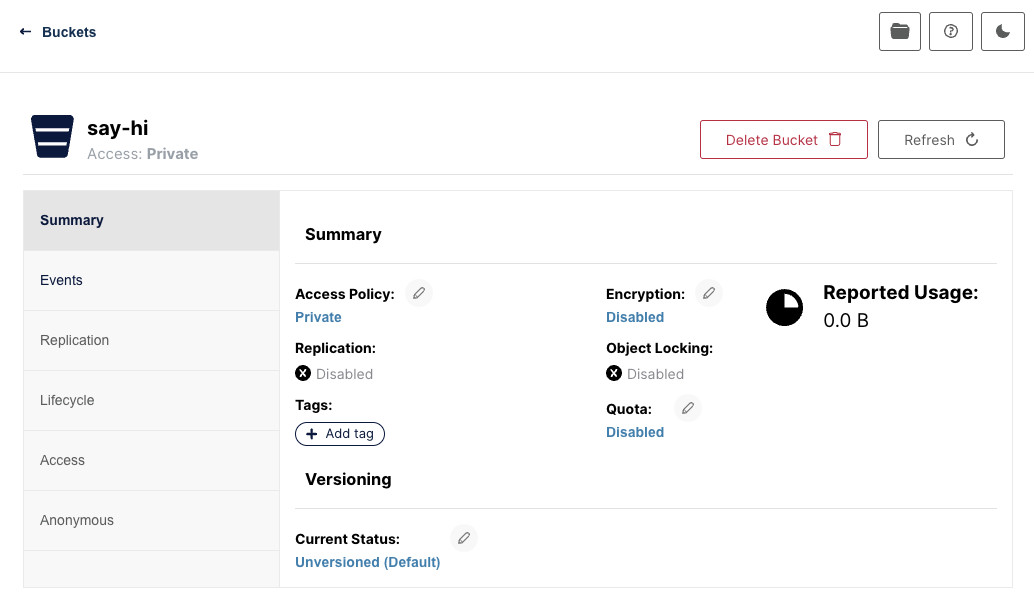Viewport: 1034px width, 615px height.
Task: Click the help question mark icon
Action: [x=951, y=32]
